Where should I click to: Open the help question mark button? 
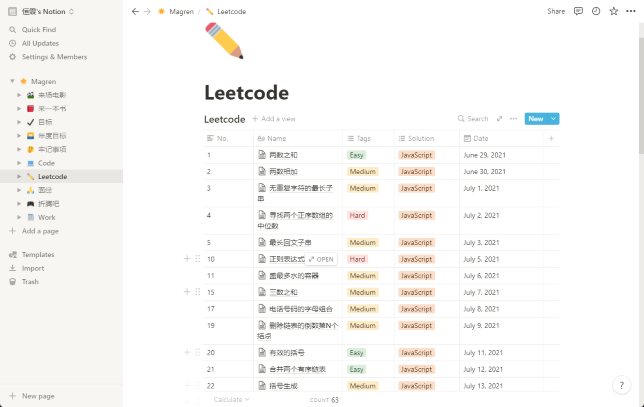(x=620, y=384)
